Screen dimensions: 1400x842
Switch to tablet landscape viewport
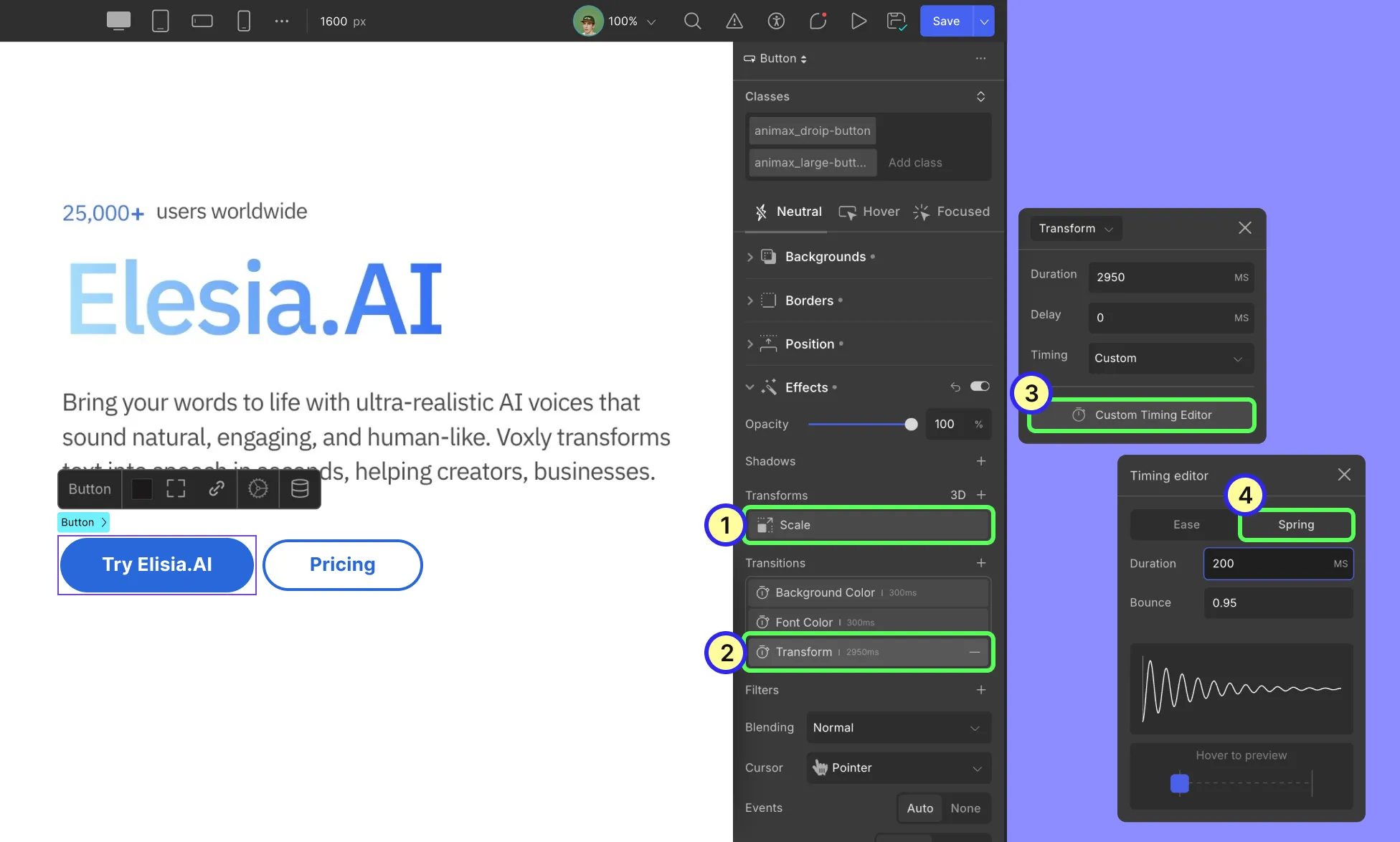(202, 21)
